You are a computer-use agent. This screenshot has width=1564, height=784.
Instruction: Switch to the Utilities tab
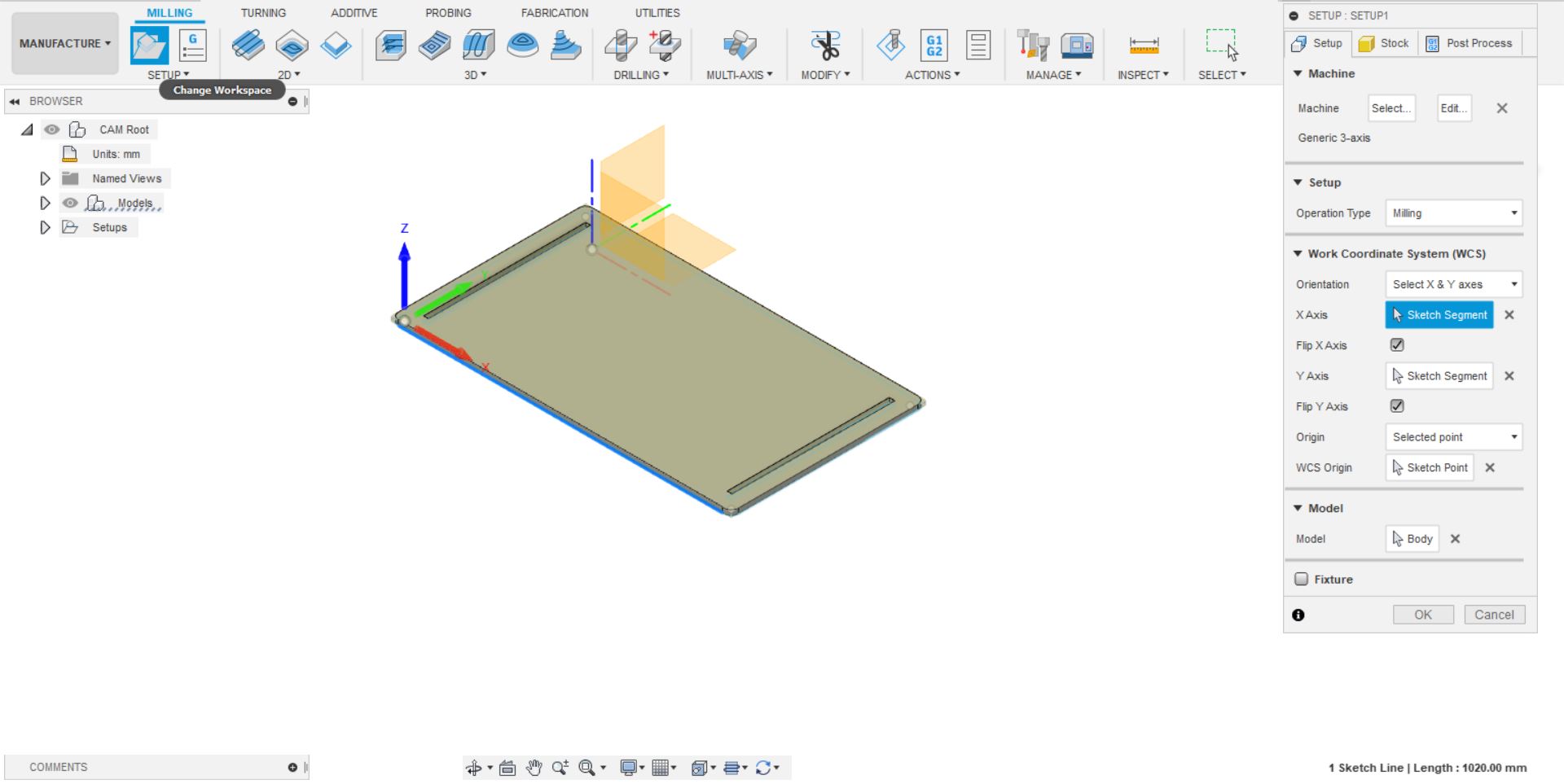[657, 13]
